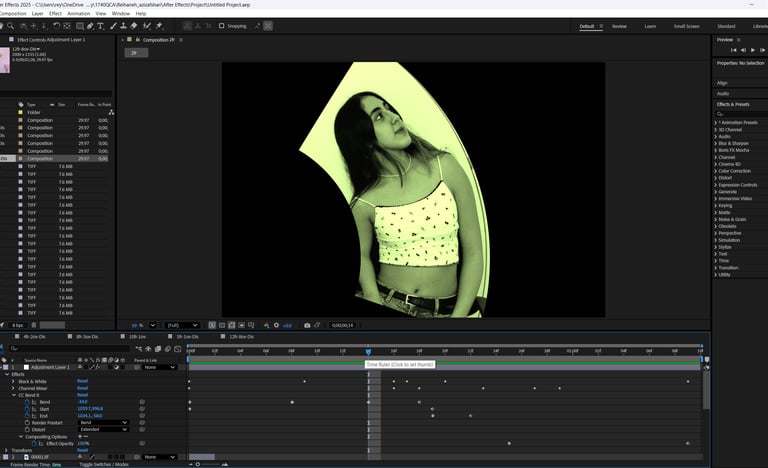Reset the CC Bend It effect
768x468 pixels.
[x=83, y=395]
